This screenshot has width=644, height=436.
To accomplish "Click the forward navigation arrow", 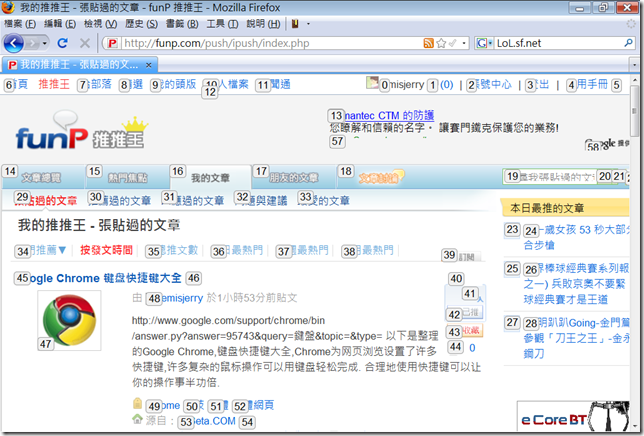I will tap(32, 43).
